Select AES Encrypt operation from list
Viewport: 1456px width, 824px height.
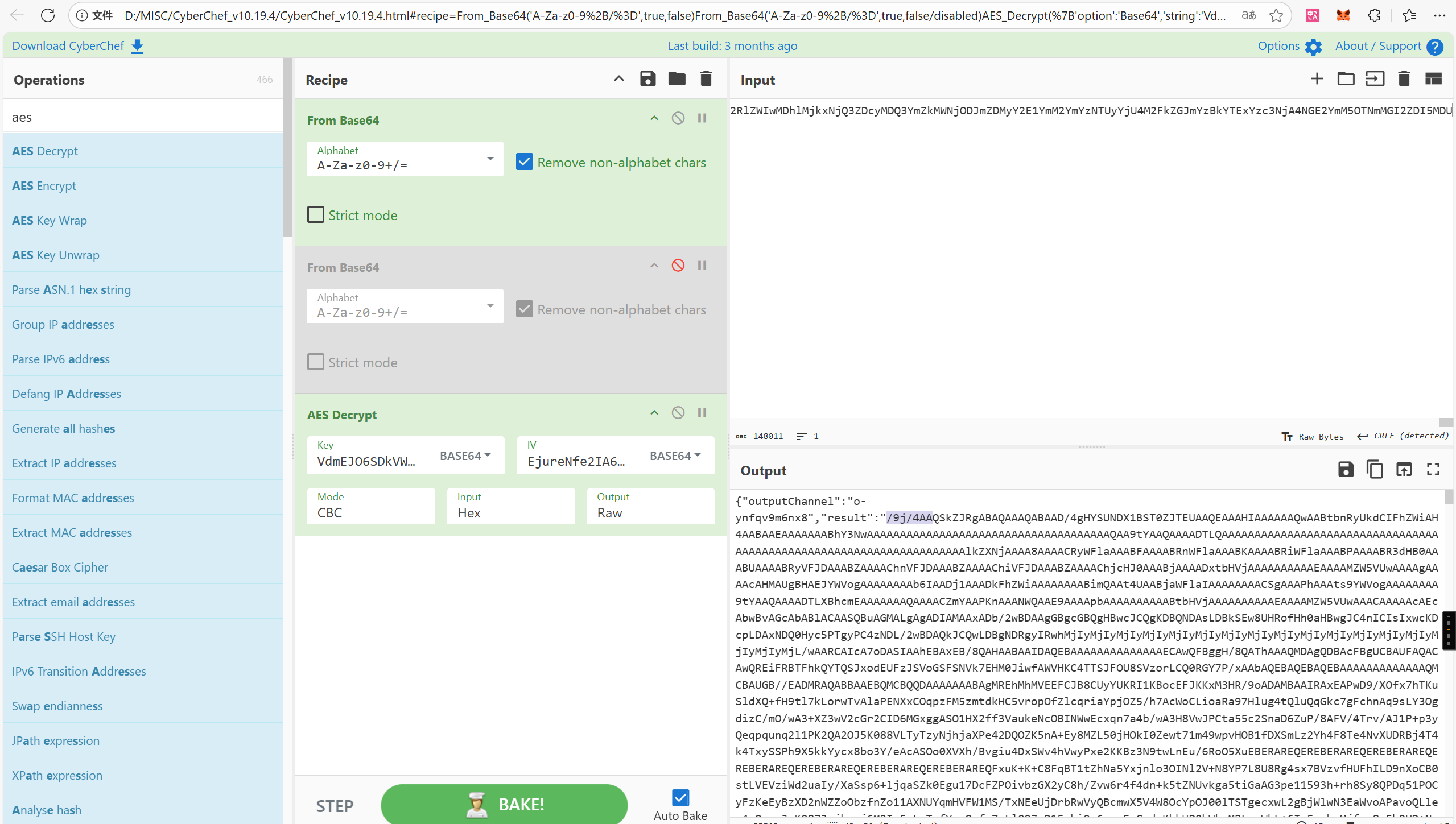[44, 186]
